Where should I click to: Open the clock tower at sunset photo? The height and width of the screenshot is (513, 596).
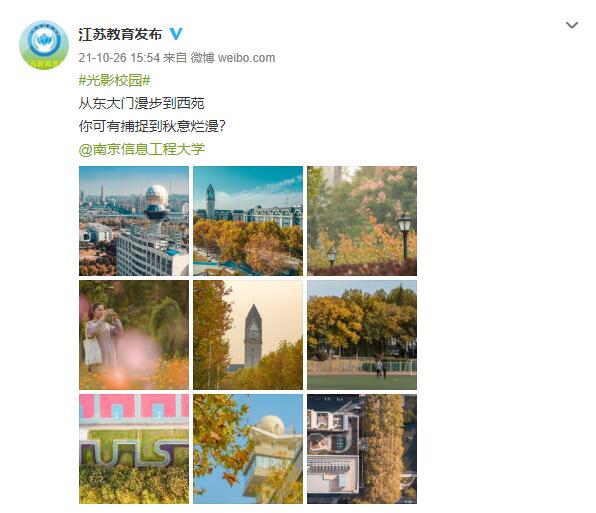248,335
